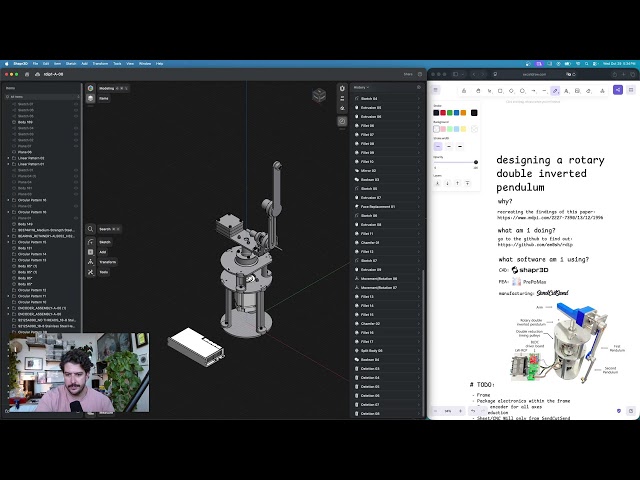Screen dimensions: 640x480
Task: Toggle the Excalidraw lock tool
Action: (x=464, y=91)
